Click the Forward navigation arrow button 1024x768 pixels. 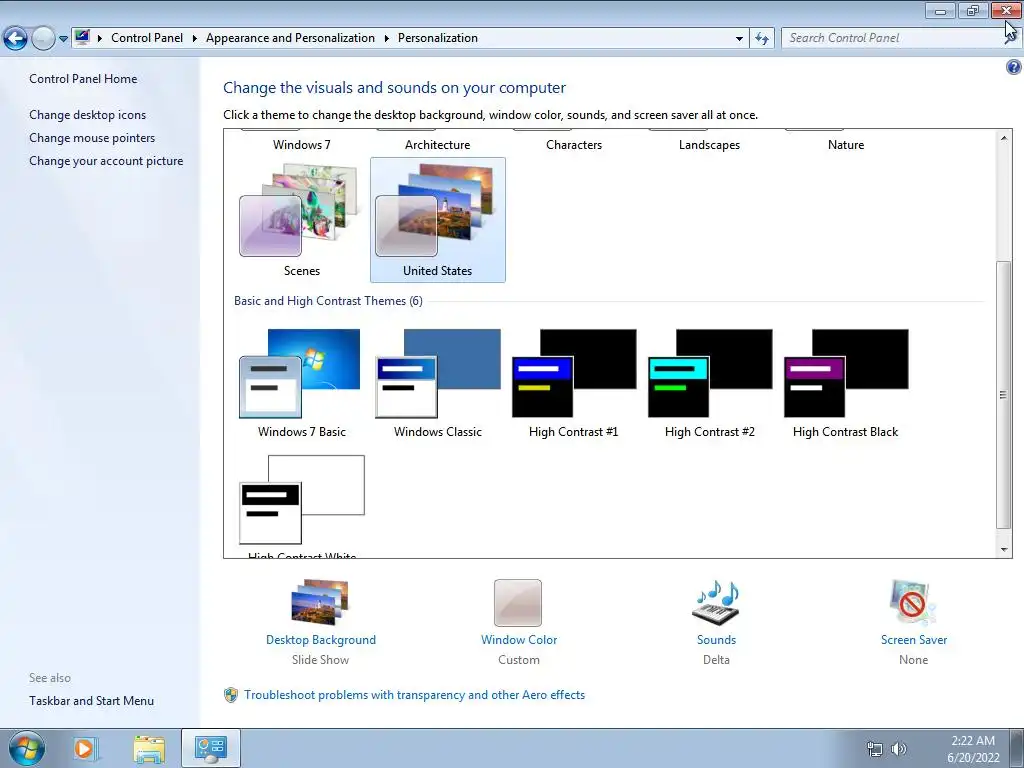[43, 39]
